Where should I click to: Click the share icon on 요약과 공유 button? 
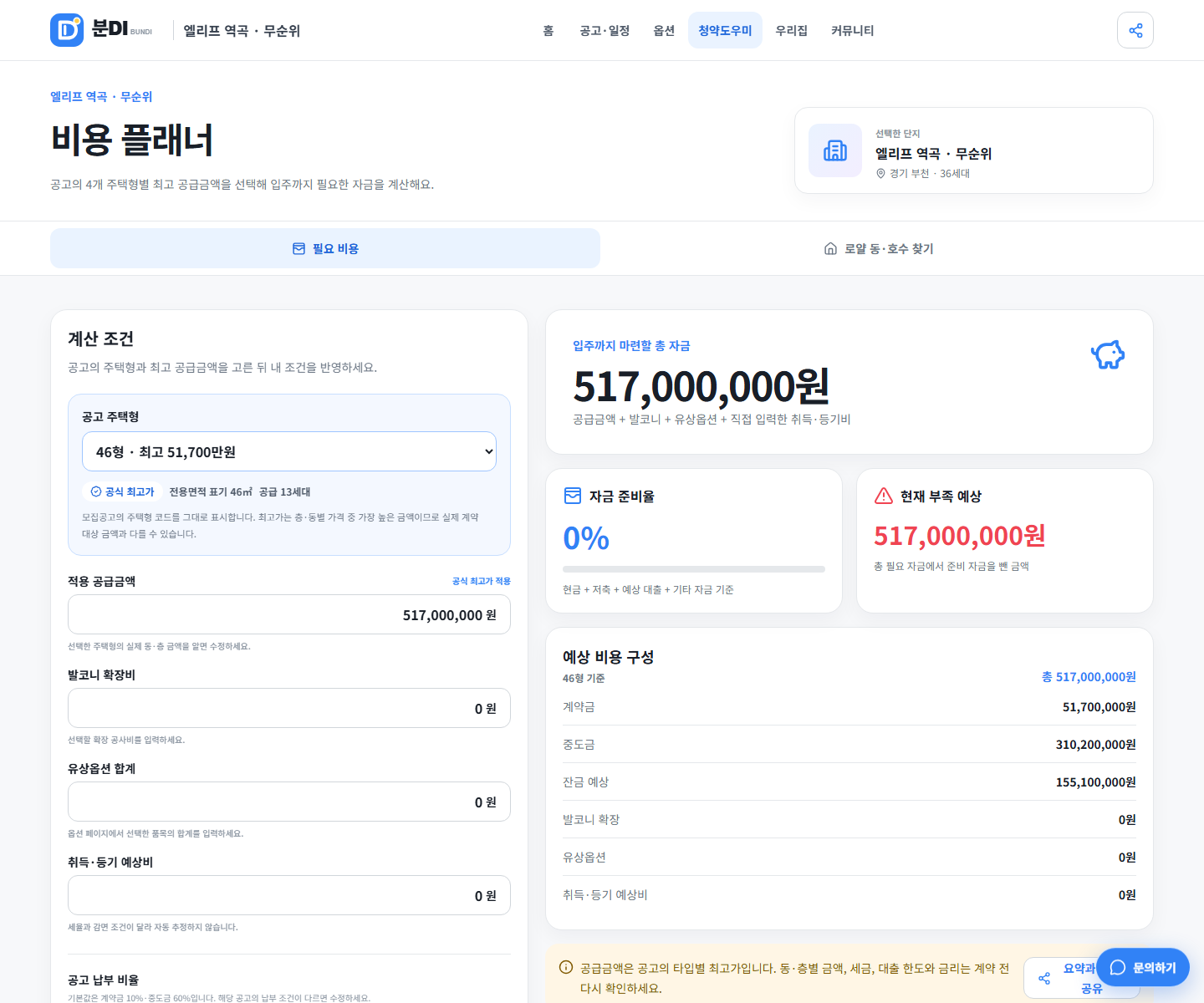tap(1044, 979)
